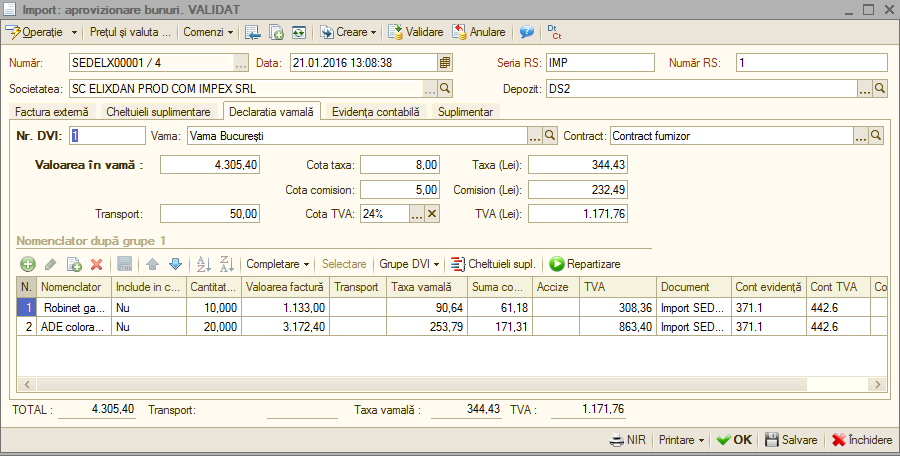900x456 pixels.
Task: Click the search icon beside Societatea
Action: click(445, 88)
